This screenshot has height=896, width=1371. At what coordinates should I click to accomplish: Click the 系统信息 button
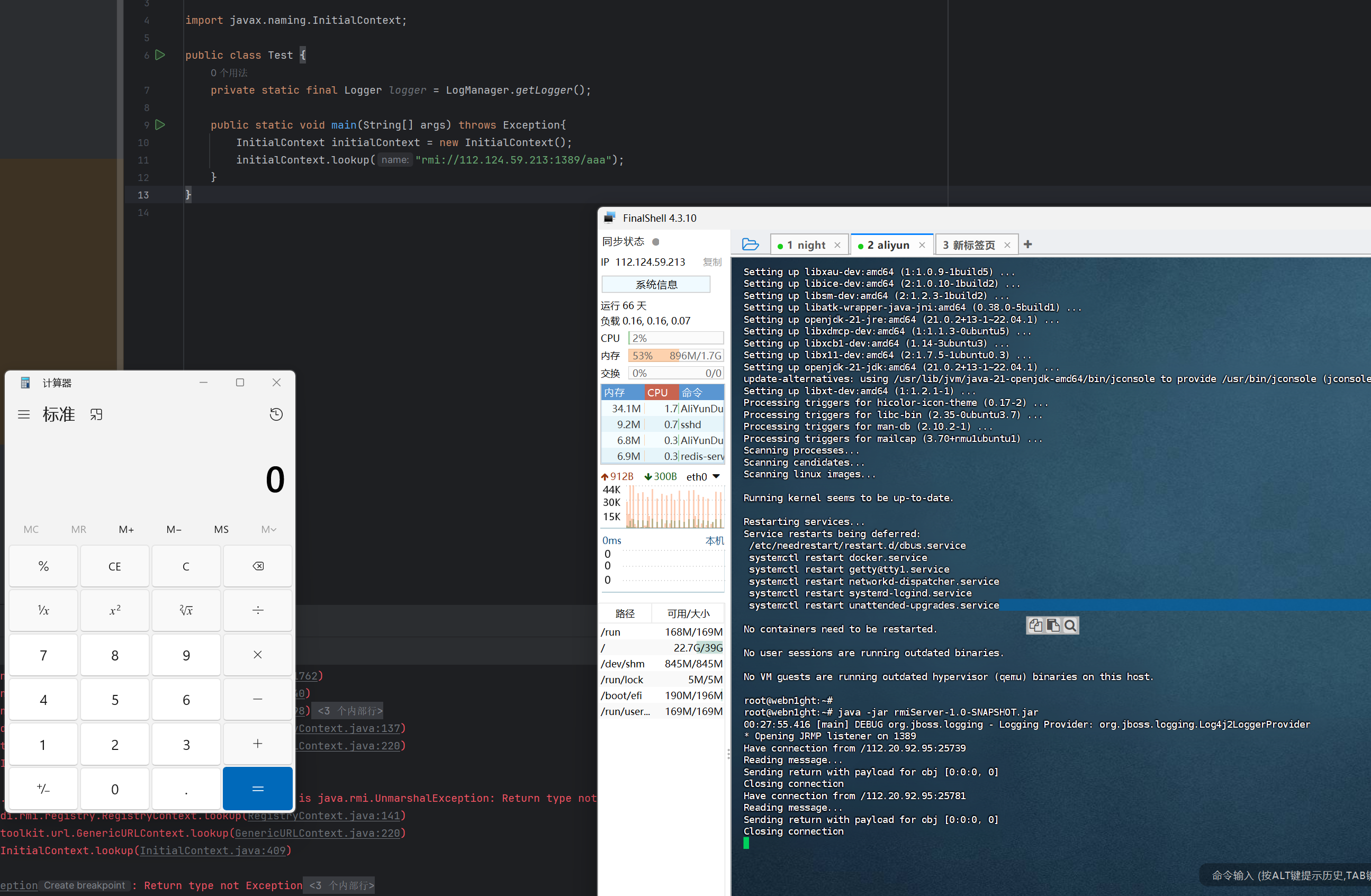655,284
